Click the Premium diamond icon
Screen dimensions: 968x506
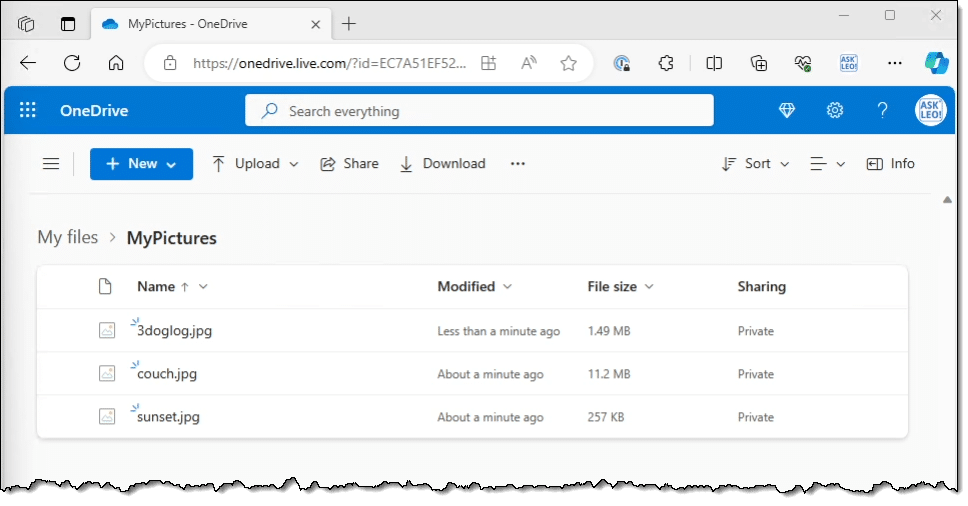787,111
